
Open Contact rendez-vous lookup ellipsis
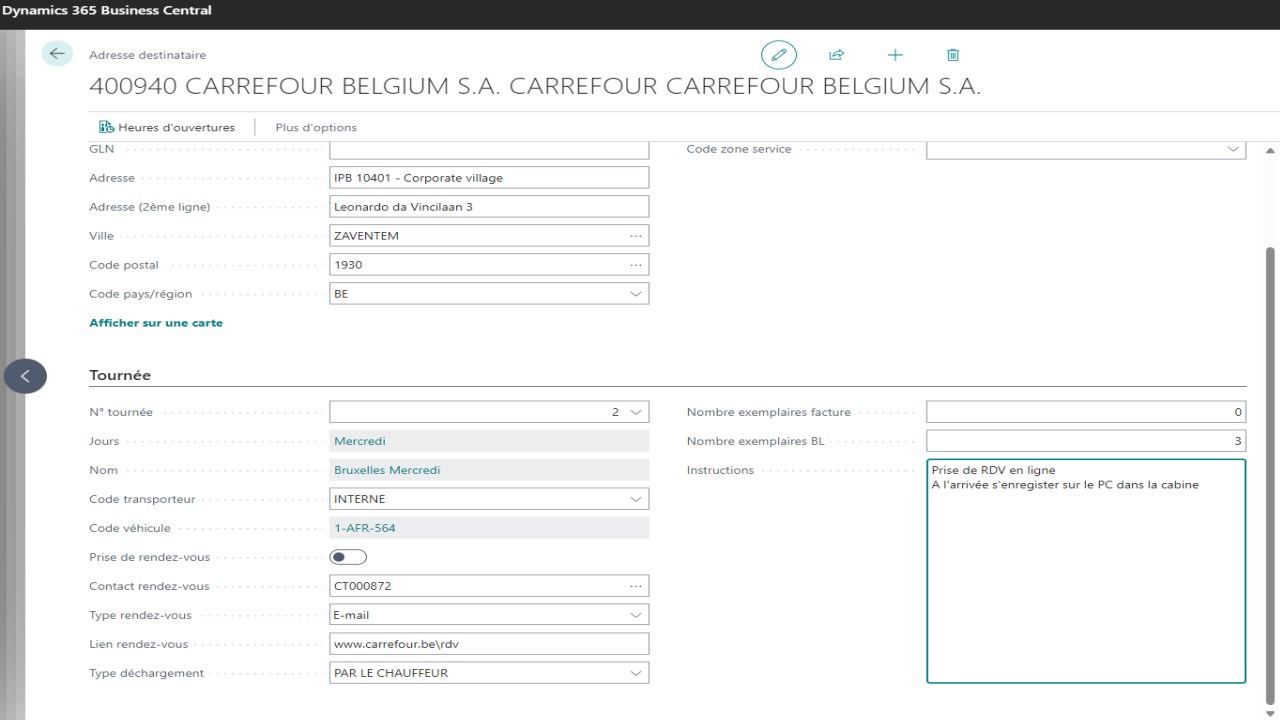[x=636, y=586]
